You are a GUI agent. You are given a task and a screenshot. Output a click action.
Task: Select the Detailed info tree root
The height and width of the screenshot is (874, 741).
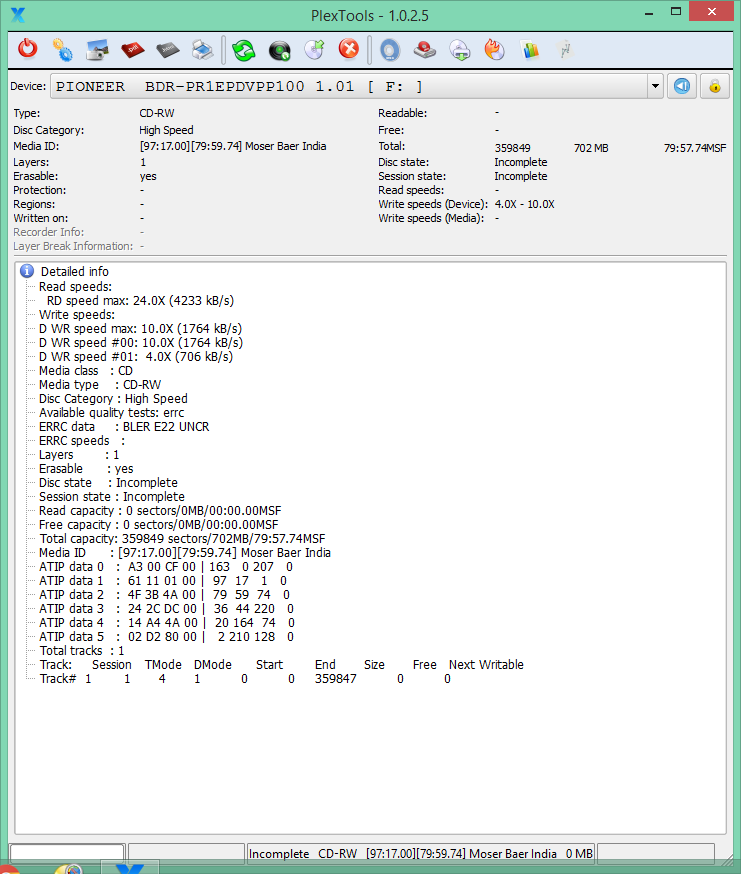(75, 271)
